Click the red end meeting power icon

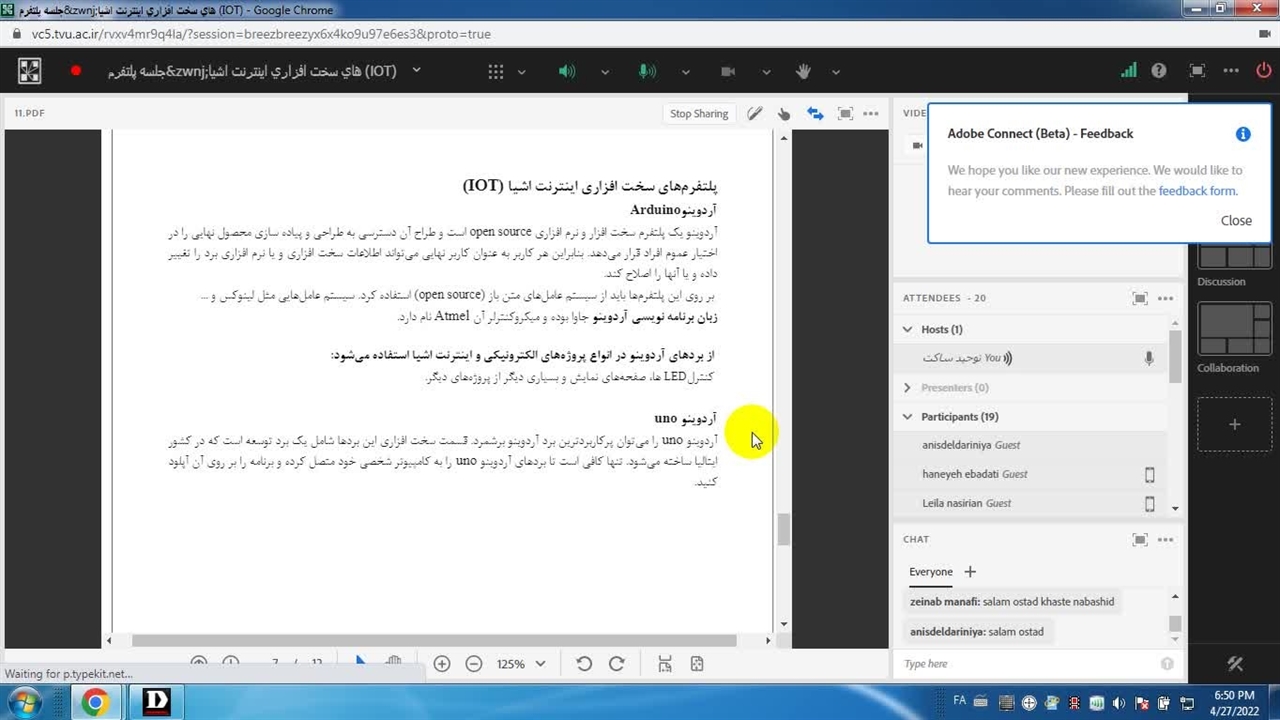[1263, 71]
